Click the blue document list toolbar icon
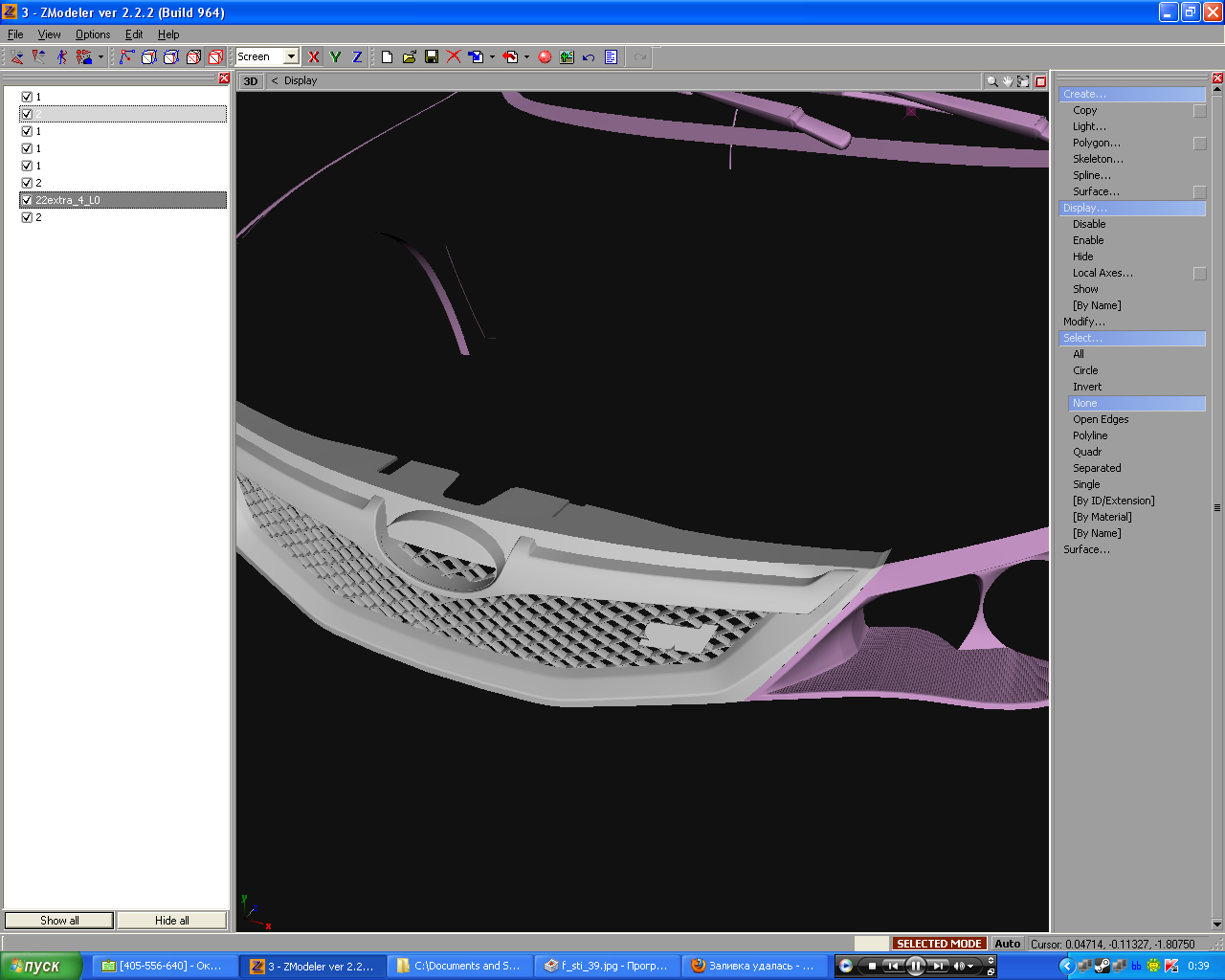 click(x=611, y=57)
